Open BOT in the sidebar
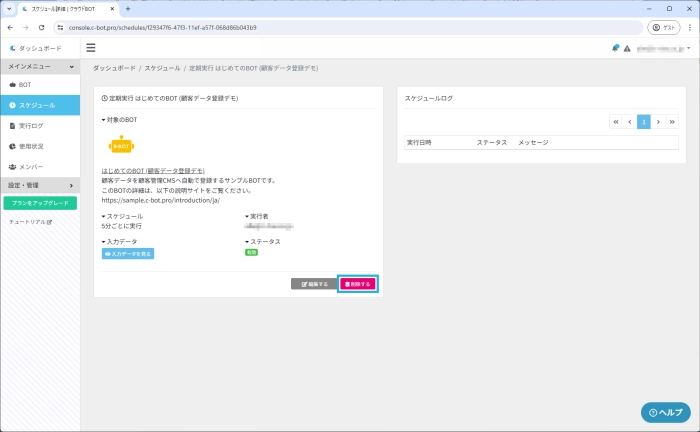The image size is (700, 432). pos(25,85)
